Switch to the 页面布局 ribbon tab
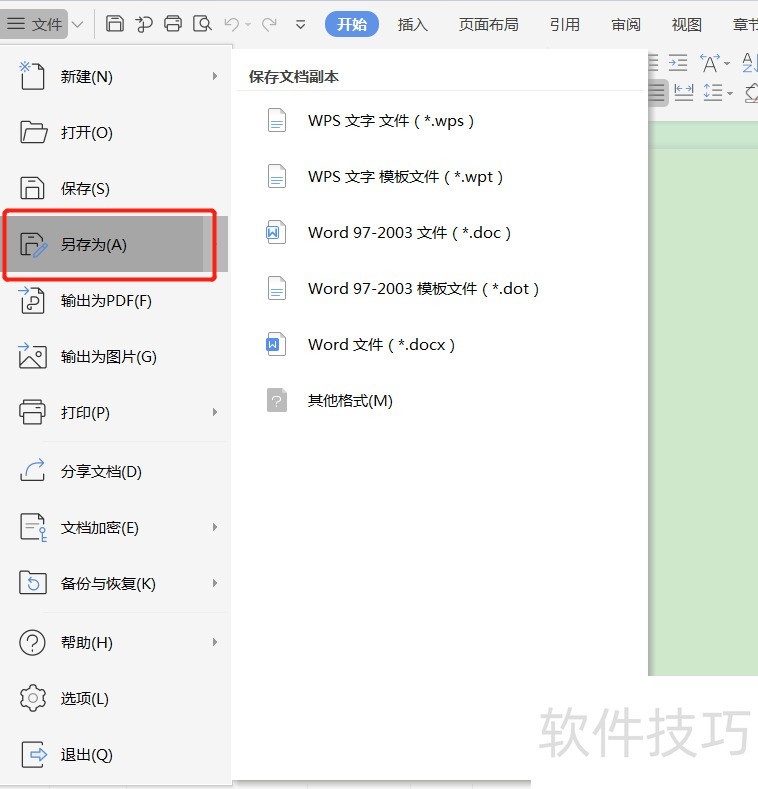The height and width of the screenshot is (789, 758). pos(488,24)
